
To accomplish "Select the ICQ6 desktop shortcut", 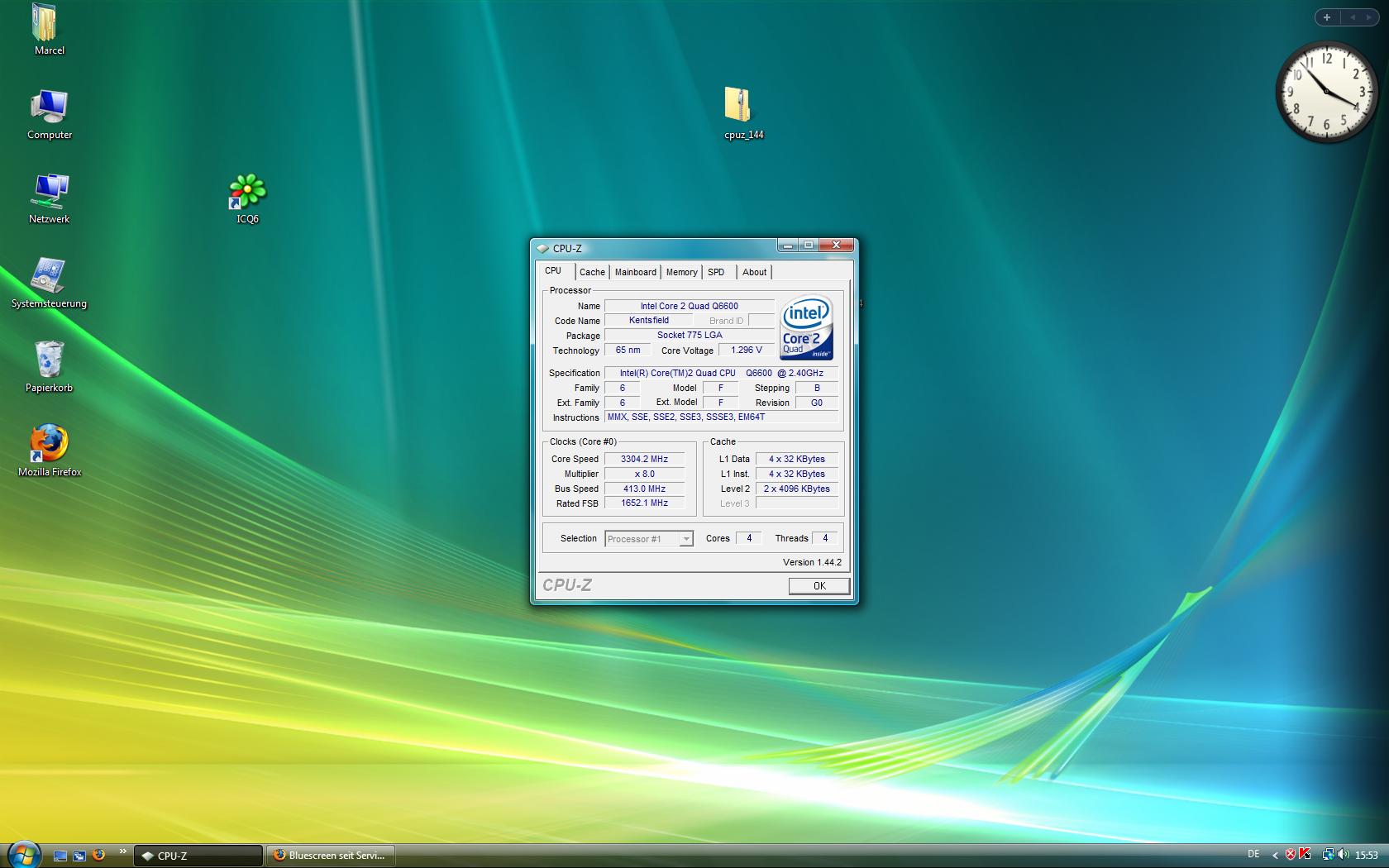I will click(x=247, y=192).
